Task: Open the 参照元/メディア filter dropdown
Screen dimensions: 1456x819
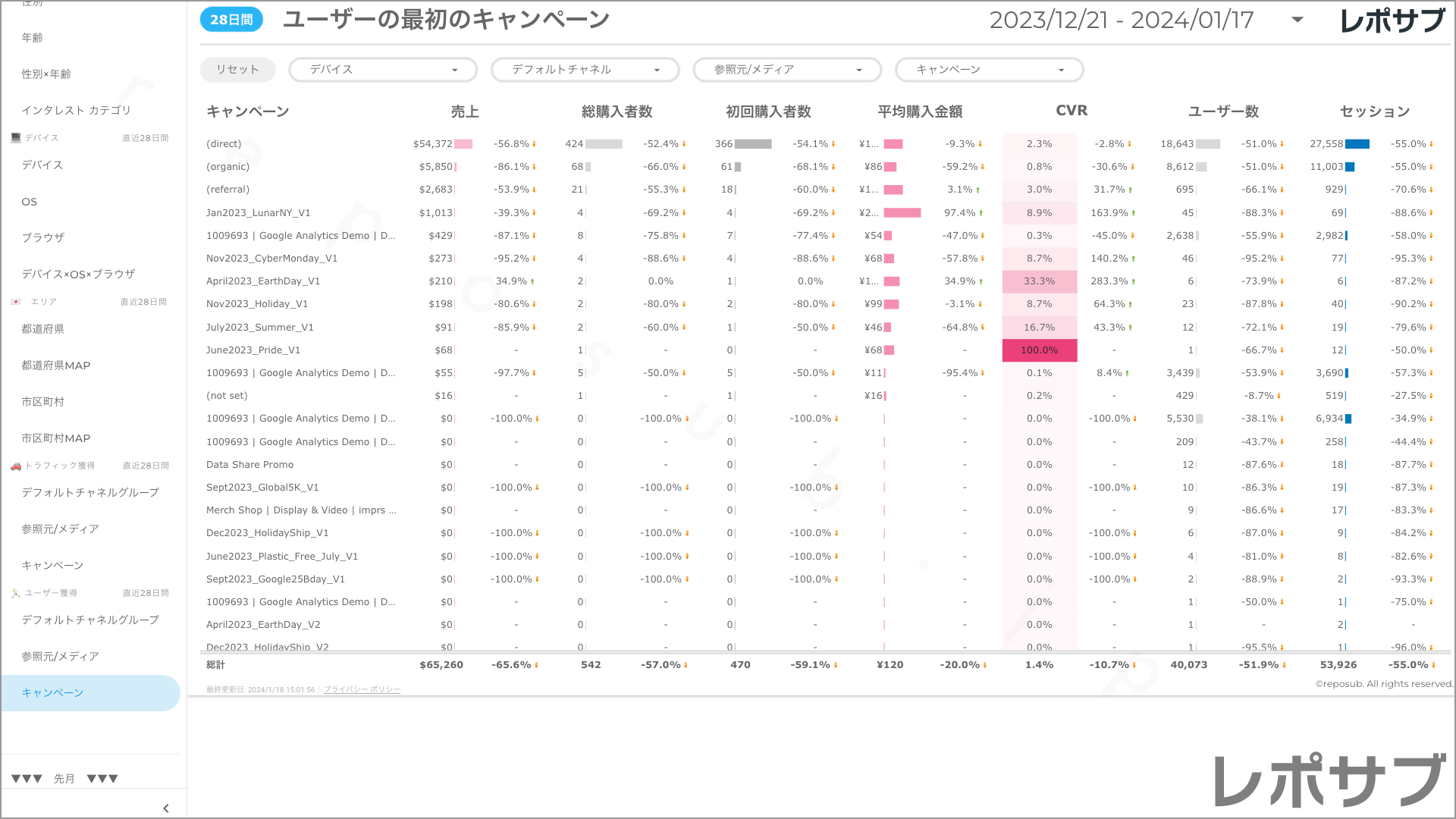Action: pos(786,70)
